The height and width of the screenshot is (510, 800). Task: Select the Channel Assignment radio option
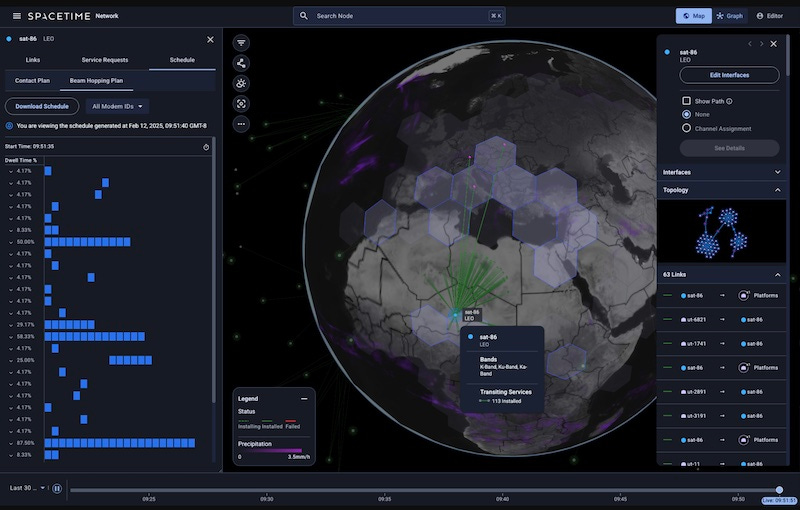[686, 129]
